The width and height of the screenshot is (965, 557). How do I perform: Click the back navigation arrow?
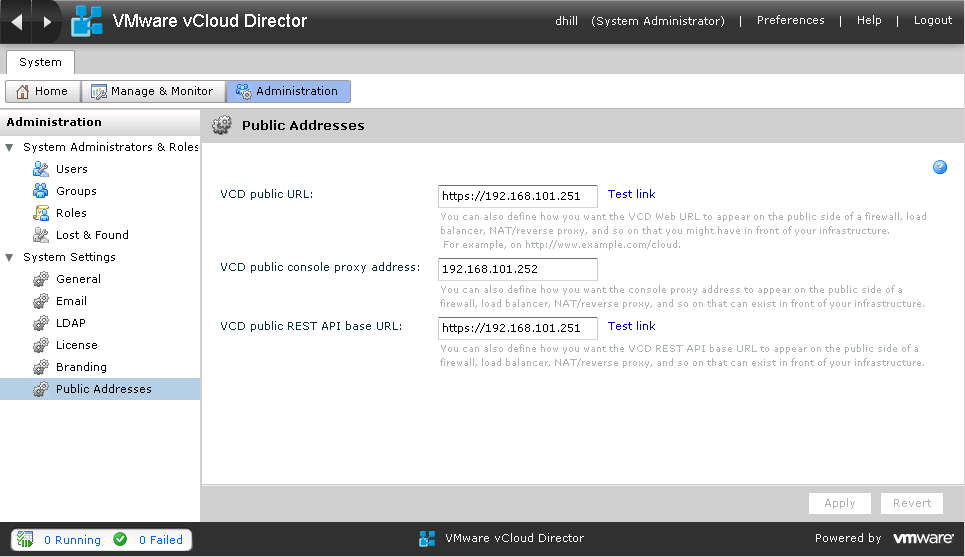(17, 22)
